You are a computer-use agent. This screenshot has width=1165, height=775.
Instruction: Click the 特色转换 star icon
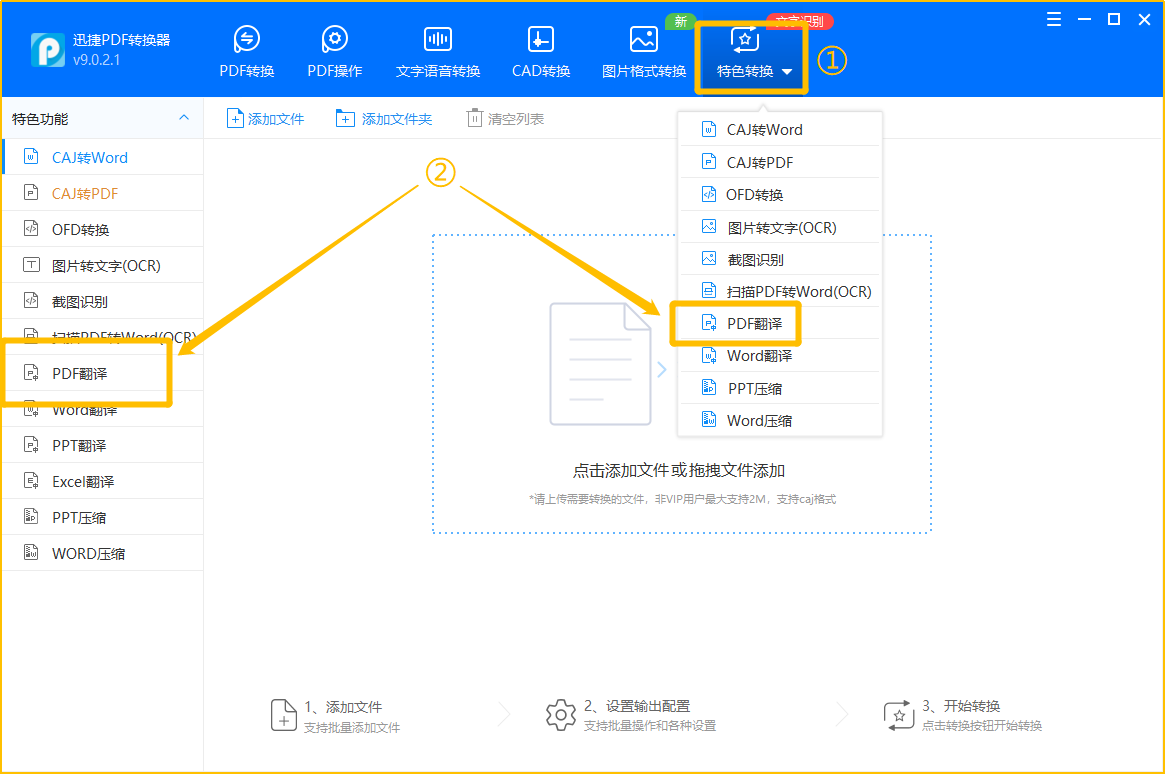click(745, 39)
